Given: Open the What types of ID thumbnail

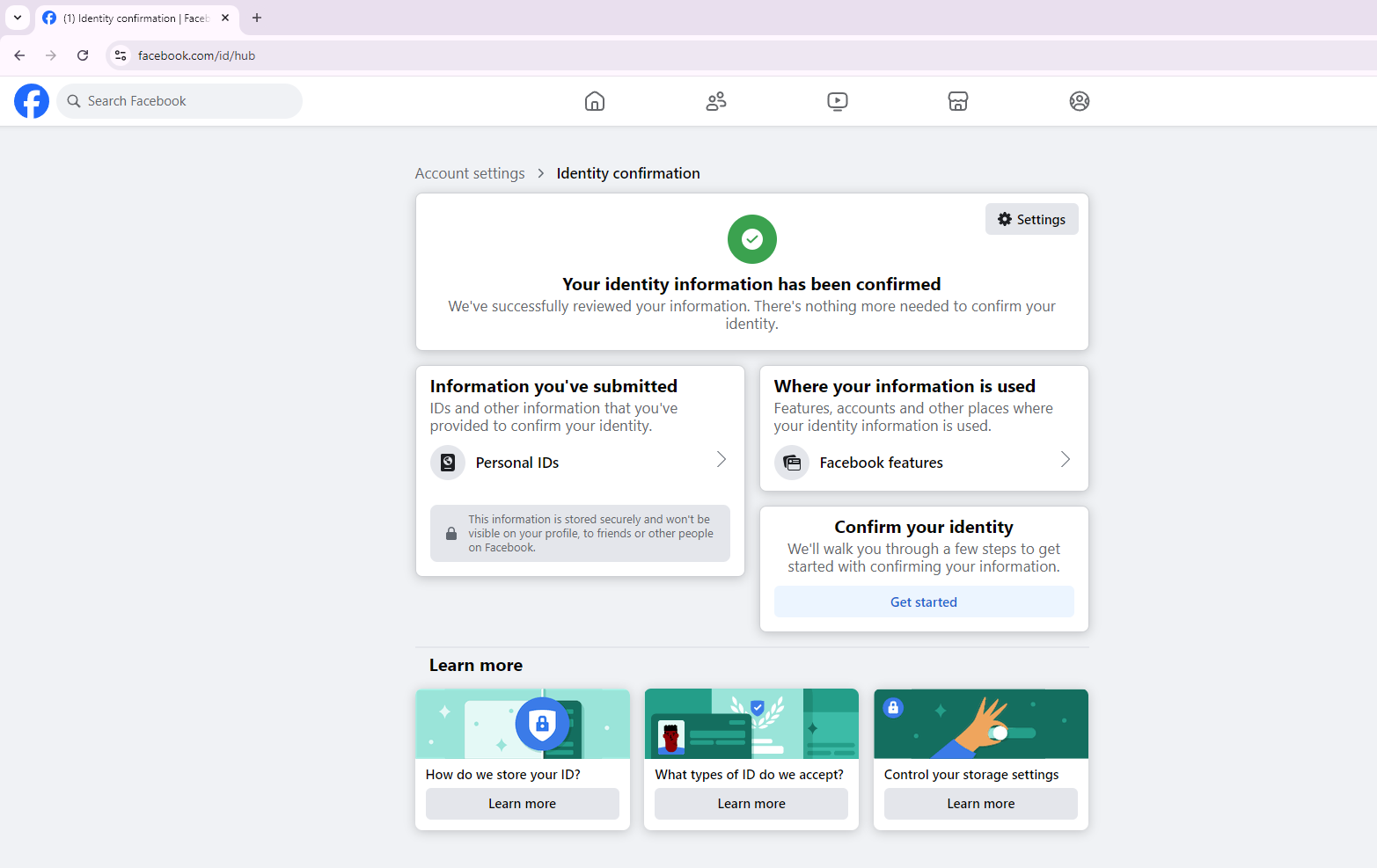Looking at the screenshot, I should 751,724.
